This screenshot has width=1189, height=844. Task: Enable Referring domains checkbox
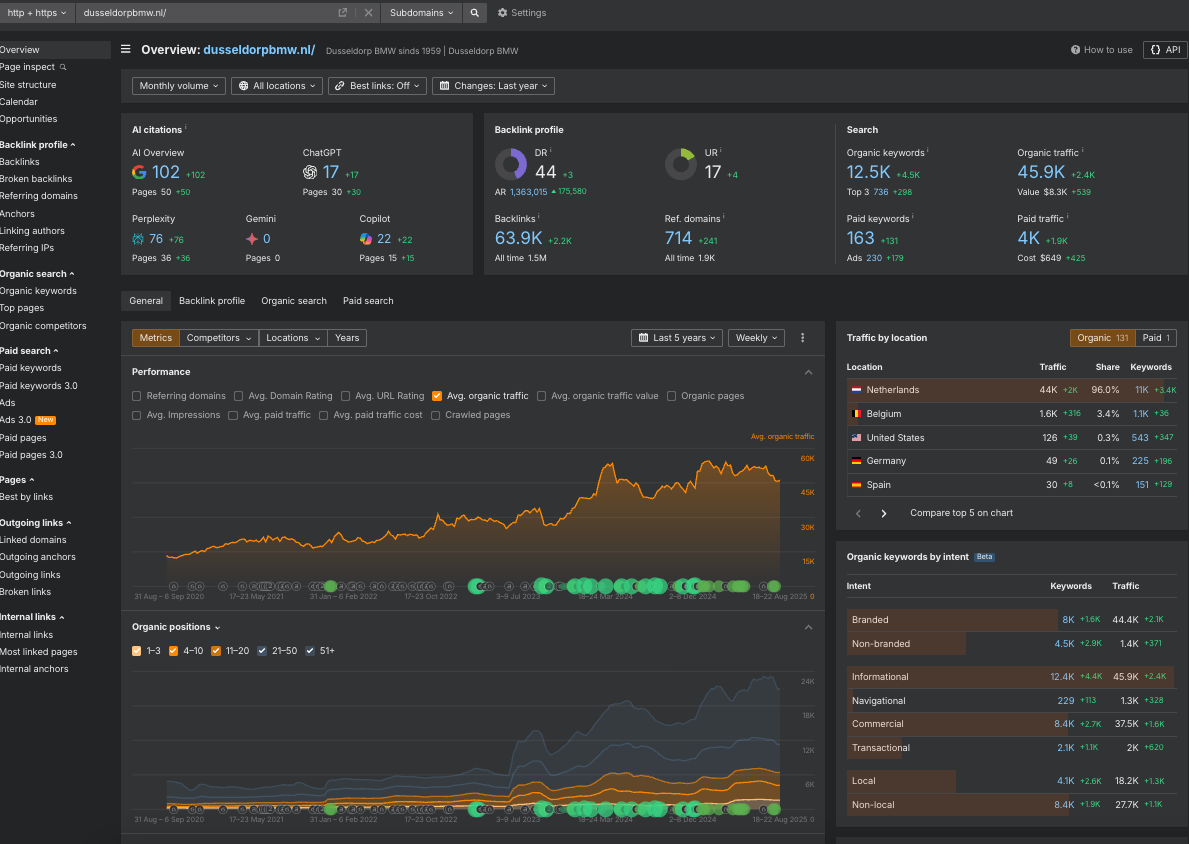point(136,396)
